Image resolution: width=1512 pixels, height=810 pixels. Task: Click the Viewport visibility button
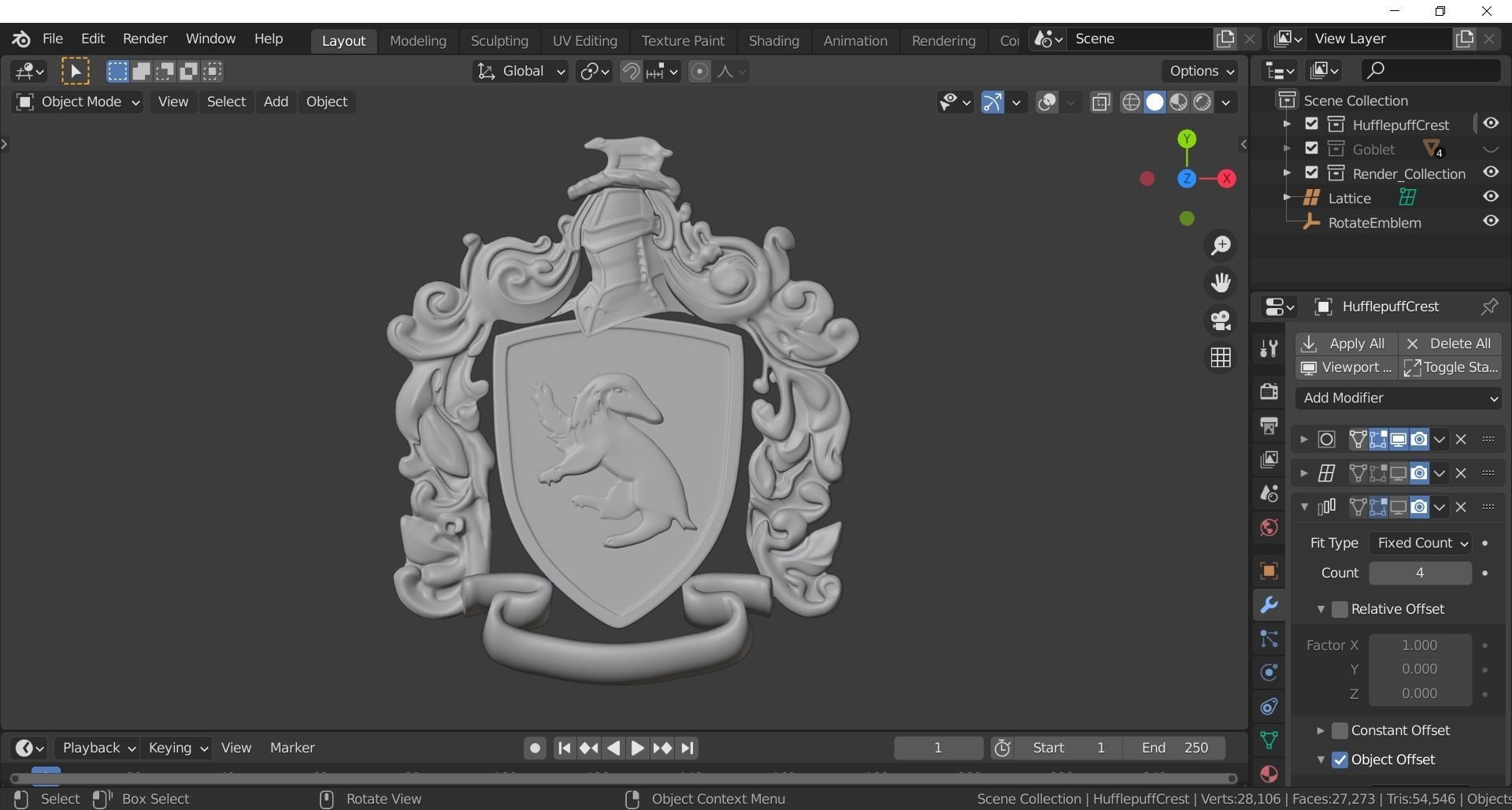tap(1346, 367)
